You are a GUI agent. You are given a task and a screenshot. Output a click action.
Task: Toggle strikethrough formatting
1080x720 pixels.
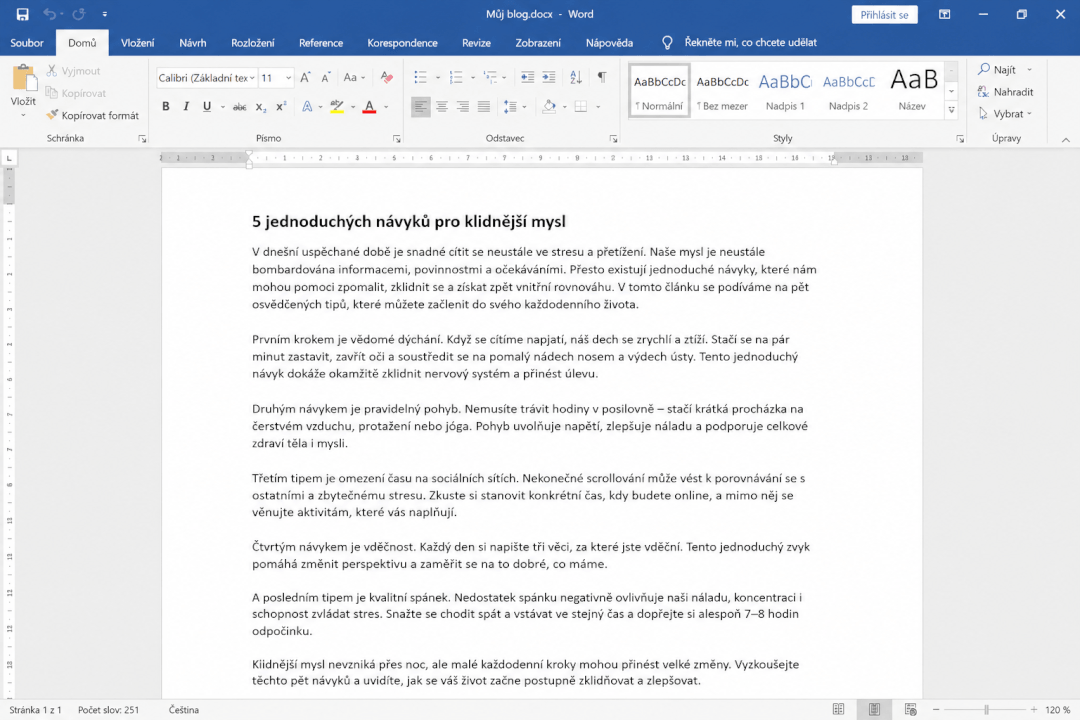point(240,107)
